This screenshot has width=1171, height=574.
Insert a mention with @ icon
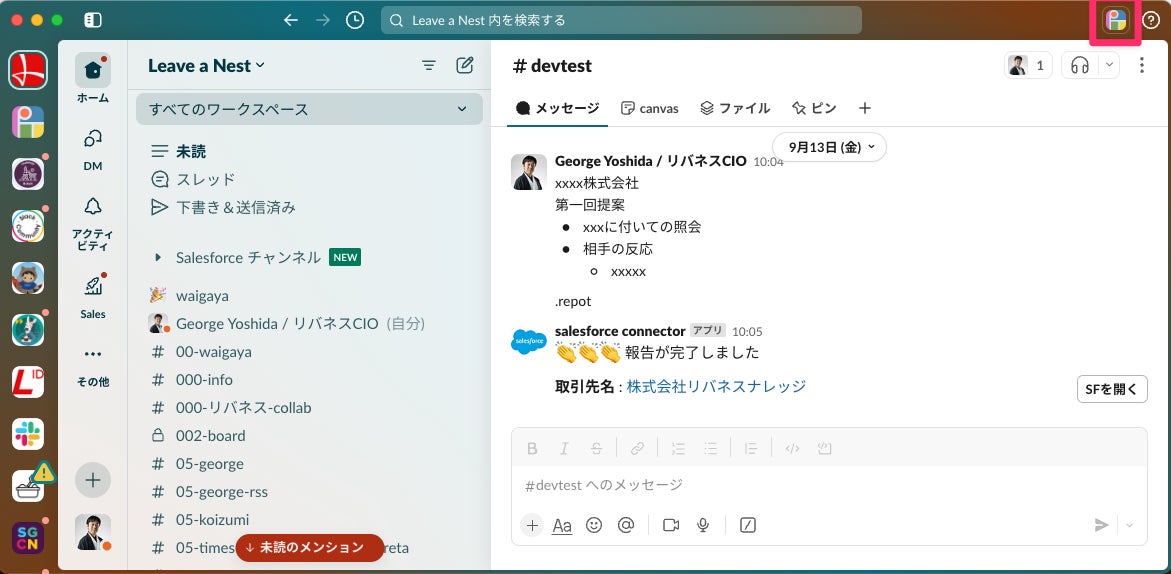626,525
